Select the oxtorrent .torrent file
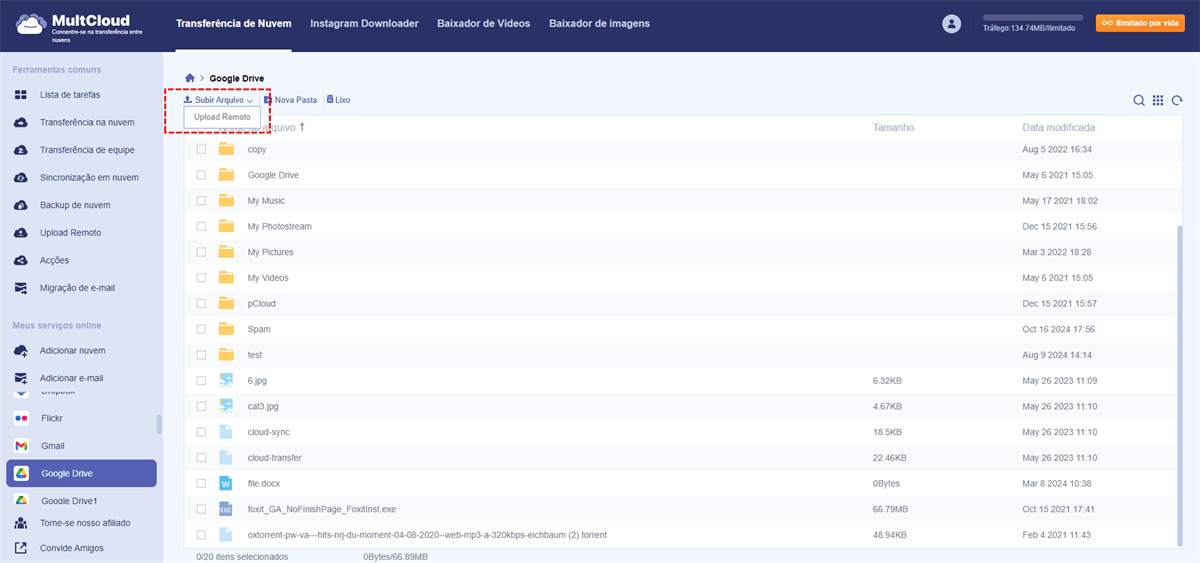This screenshot has height=563, width=1200. click(x=427, y=535)
